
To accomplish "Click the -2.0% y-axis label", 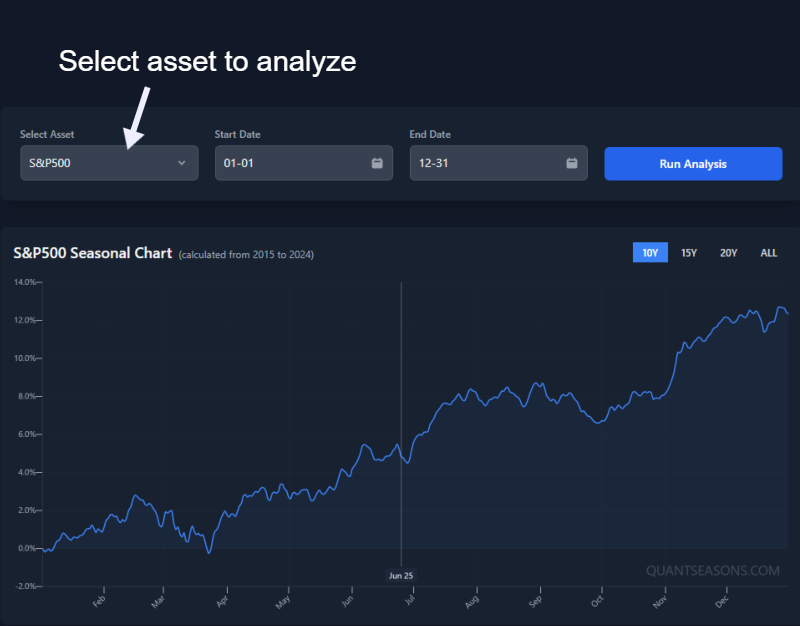I will click(x=25, y=586).
